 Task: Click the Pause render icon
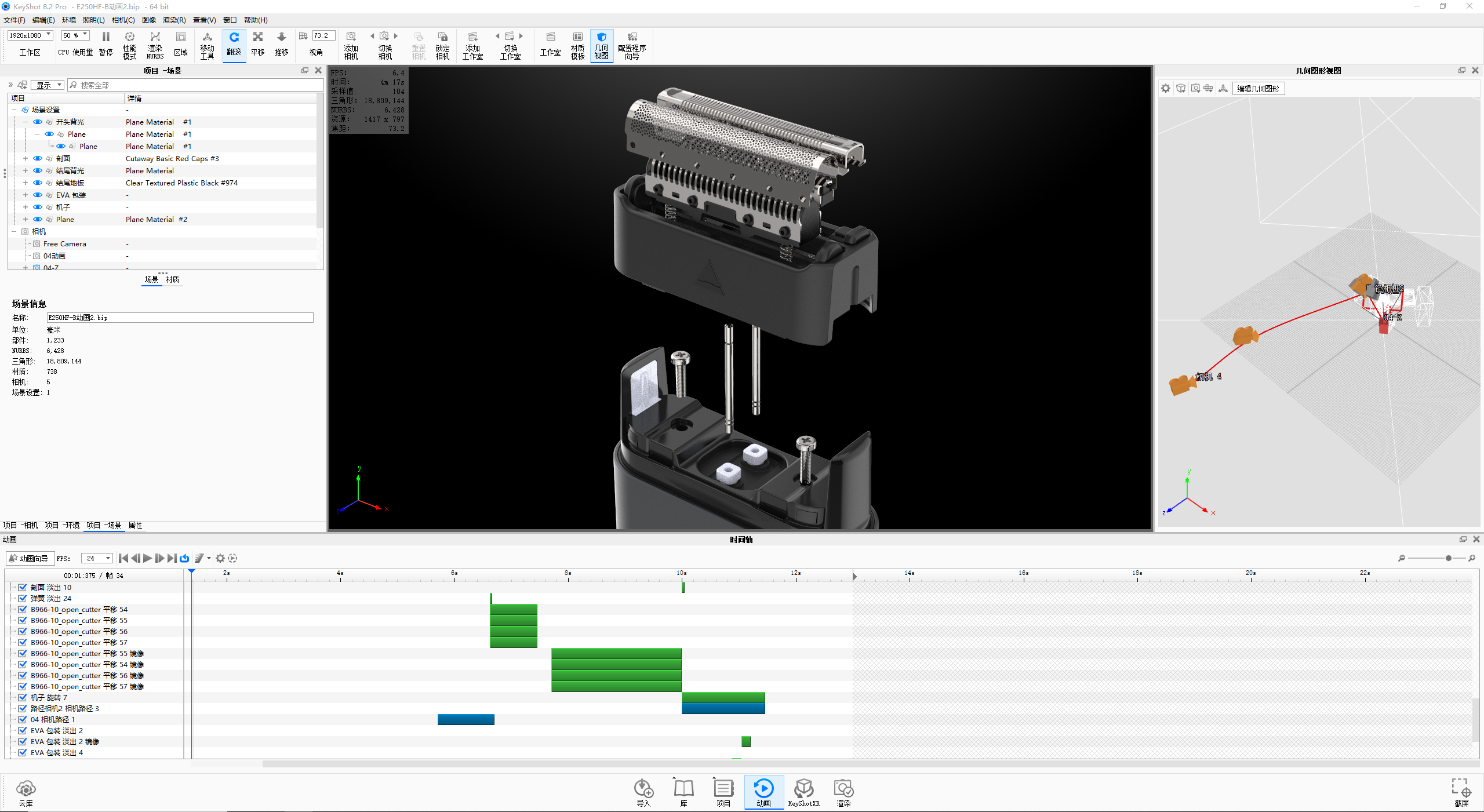pyautogui.click(x=106, y=38)
